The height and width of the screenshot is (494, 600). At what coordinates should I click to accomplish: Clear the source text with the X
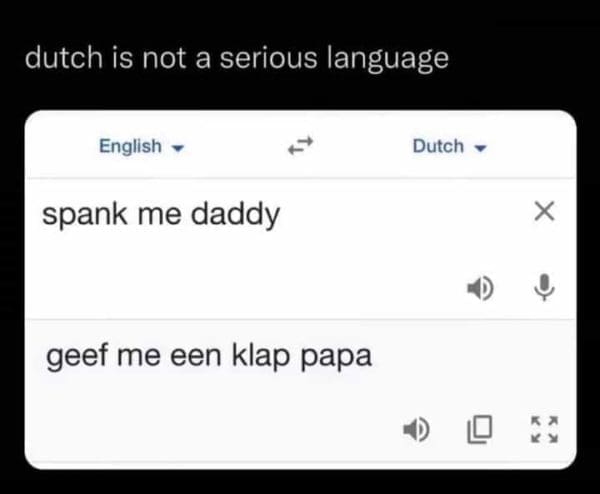click(x=543, y=211)
